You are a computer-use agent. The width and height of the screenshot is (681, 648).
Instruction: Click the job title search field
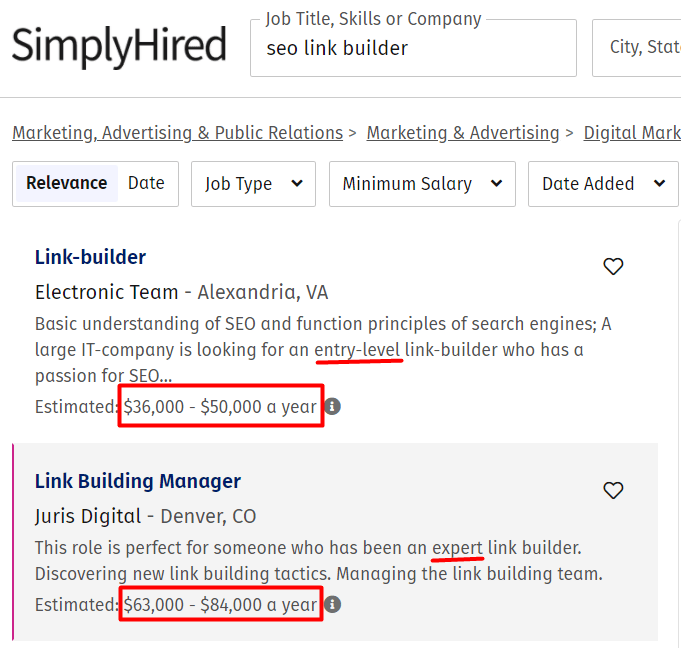[x=413, y=48]
